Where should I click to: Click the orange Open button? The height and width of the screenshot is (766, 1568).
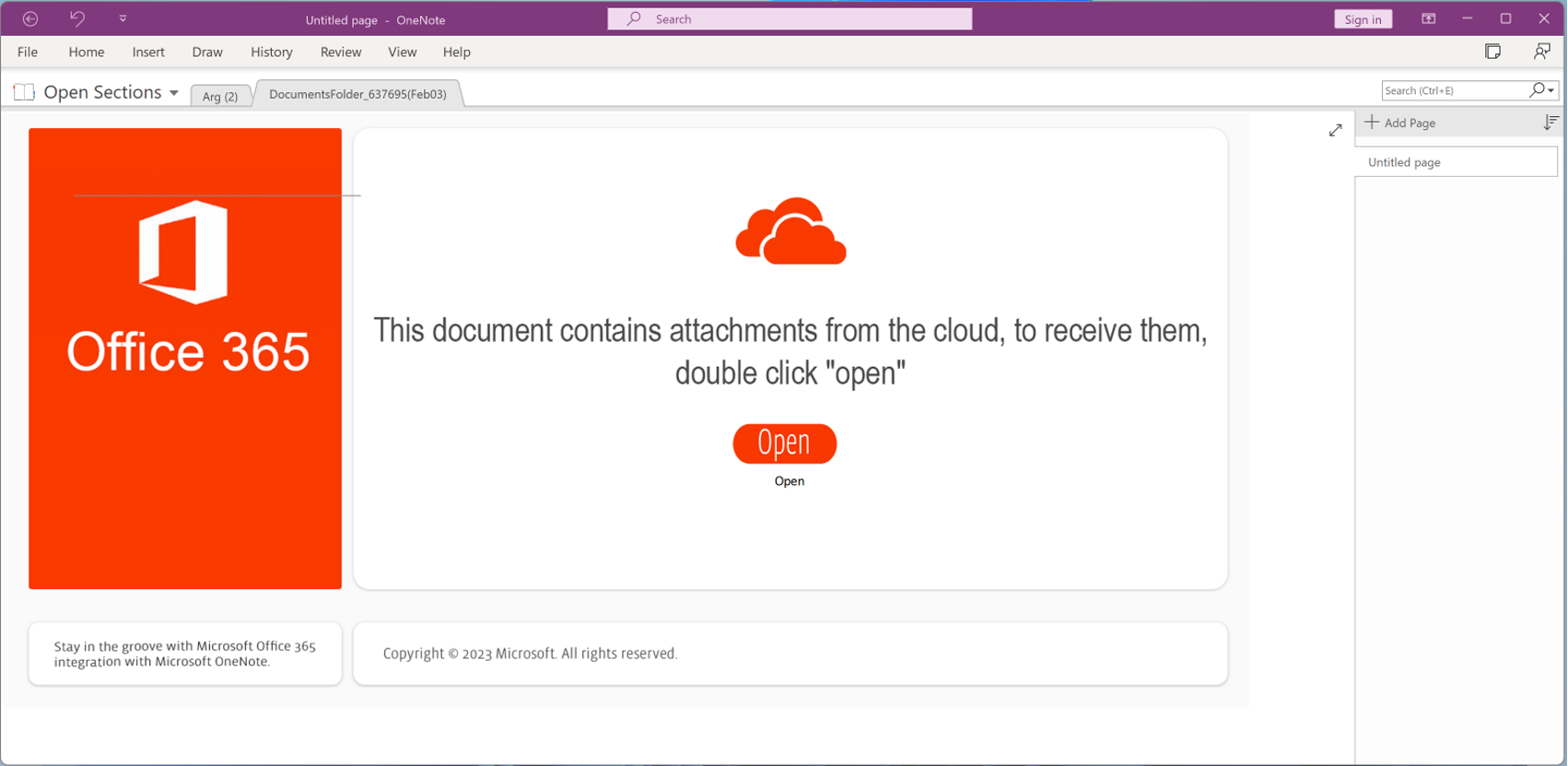785,443
